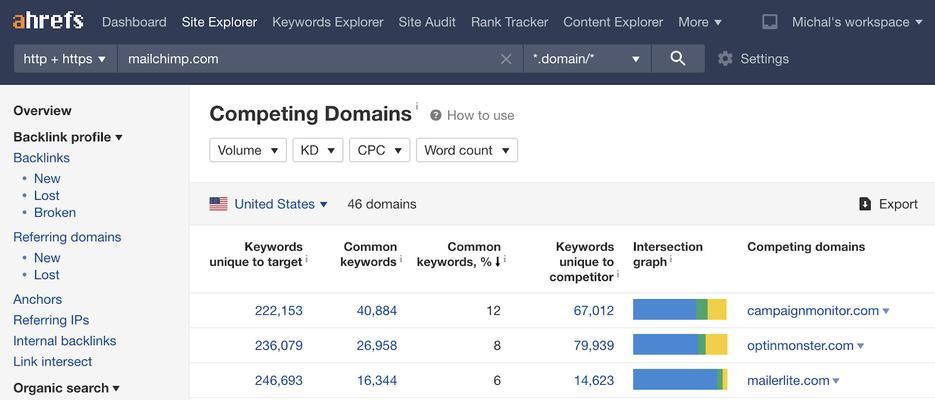935x400 pixels.
Task: Open Link intersect in sidebar
Action: tap(52, 362)
